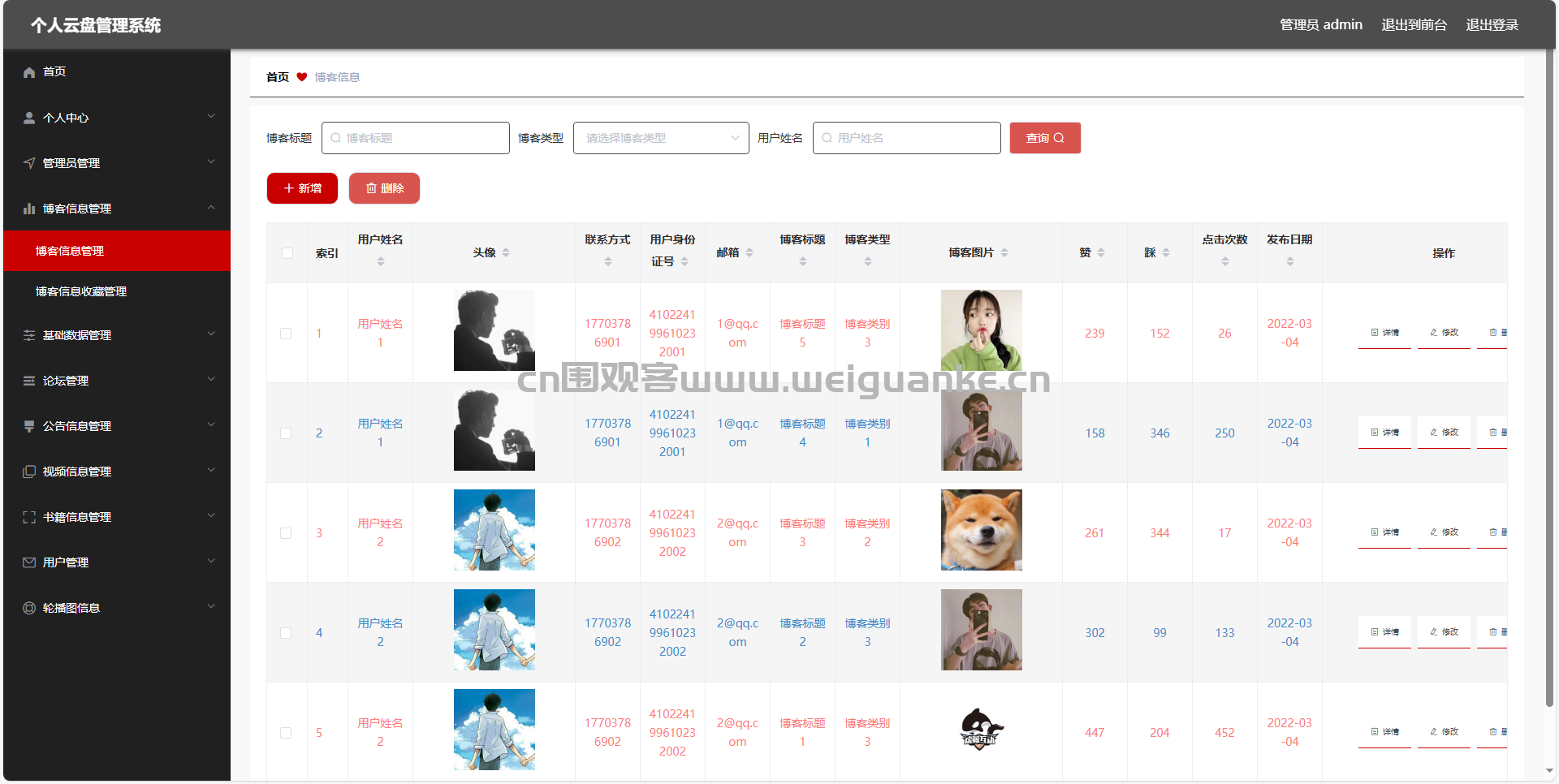The height and width of the screenshot is (784, 1559).
Task: Click the list icon for 论坛管理
Action: pyautogui.click(x=29, y=381)
